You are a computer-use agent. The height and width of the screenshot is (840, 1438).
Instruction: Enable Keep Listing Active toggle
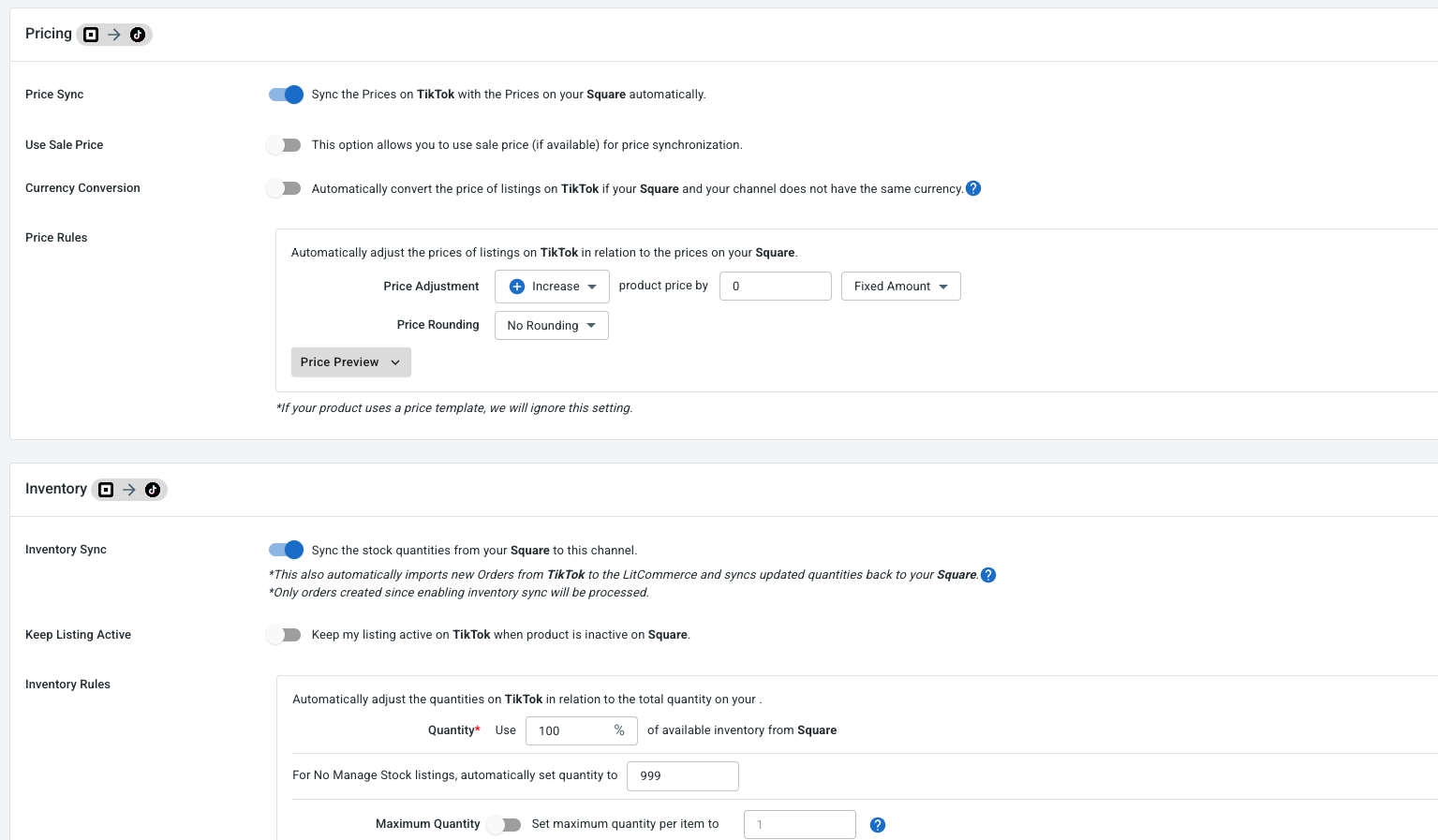tap(284, 635)
